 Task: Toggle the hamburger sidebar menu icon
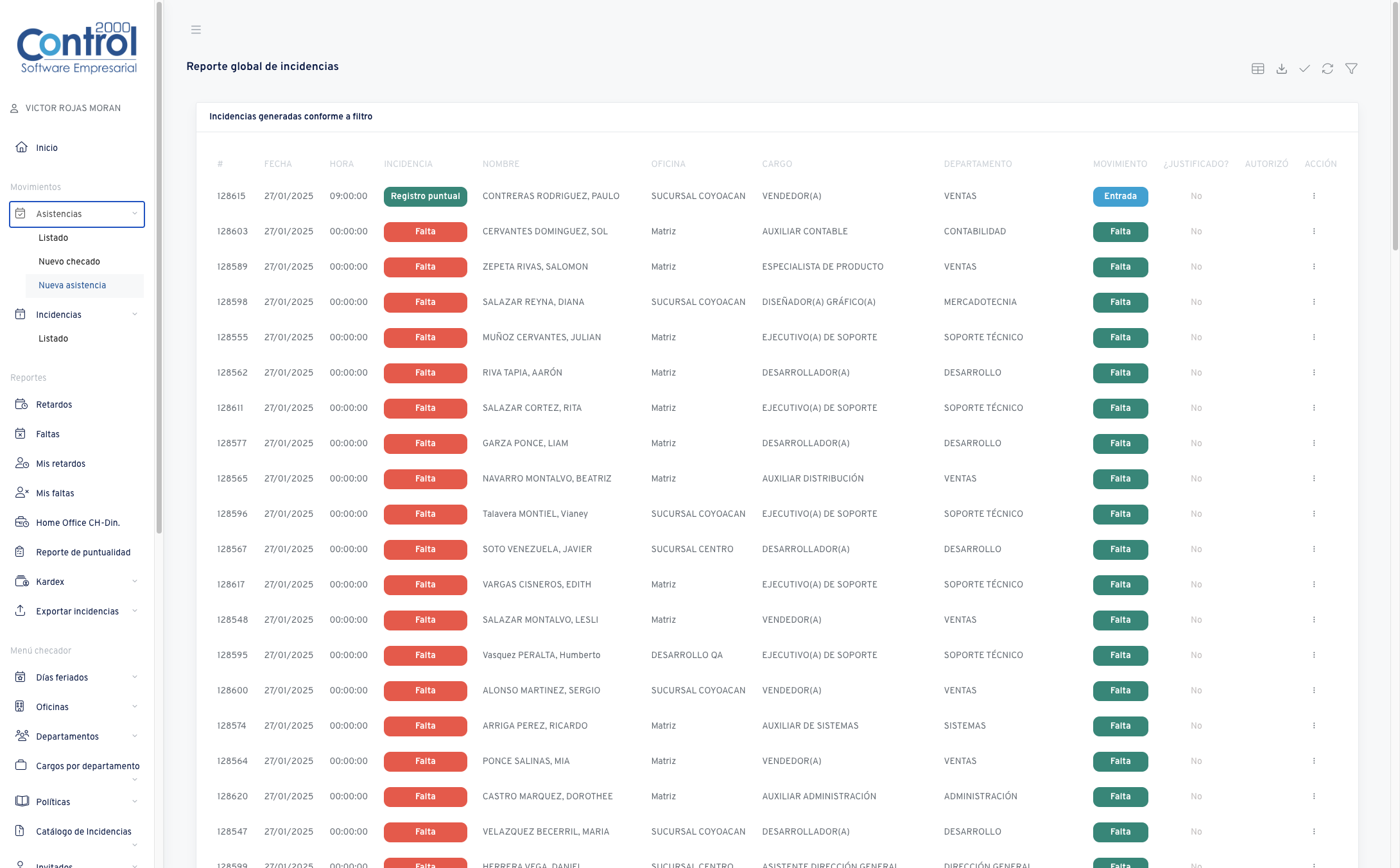click(196, 30)
